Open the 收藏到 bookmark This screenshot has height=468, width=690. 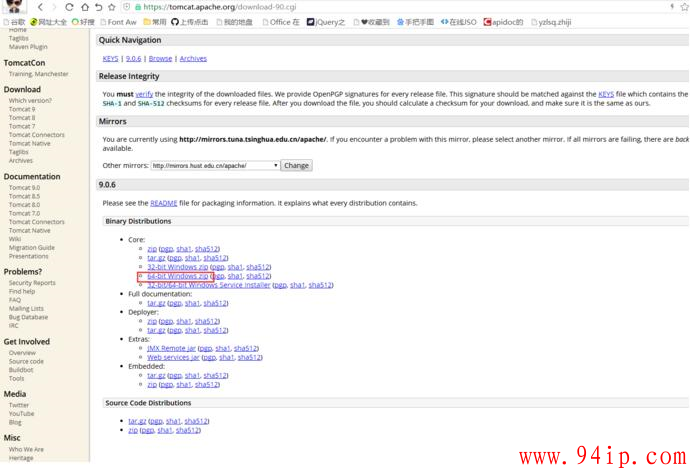pyautogui.click(x=371, y=22)
